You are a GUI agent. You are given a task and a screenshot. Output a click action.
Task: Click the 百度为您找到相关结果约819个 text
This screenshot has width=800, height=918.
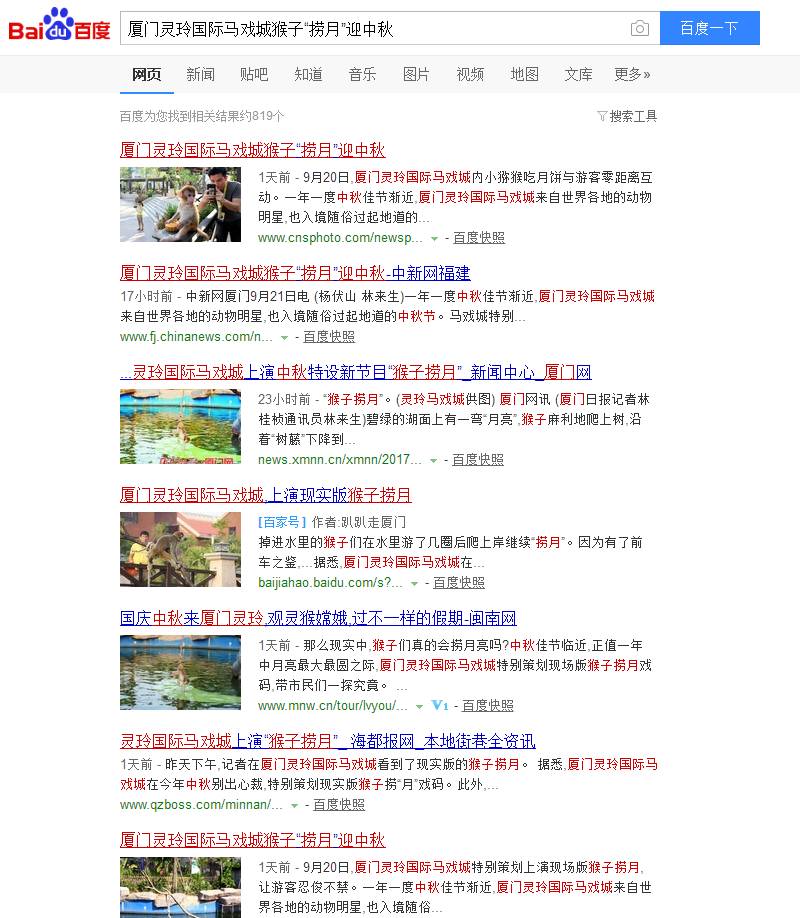(202, 116)
